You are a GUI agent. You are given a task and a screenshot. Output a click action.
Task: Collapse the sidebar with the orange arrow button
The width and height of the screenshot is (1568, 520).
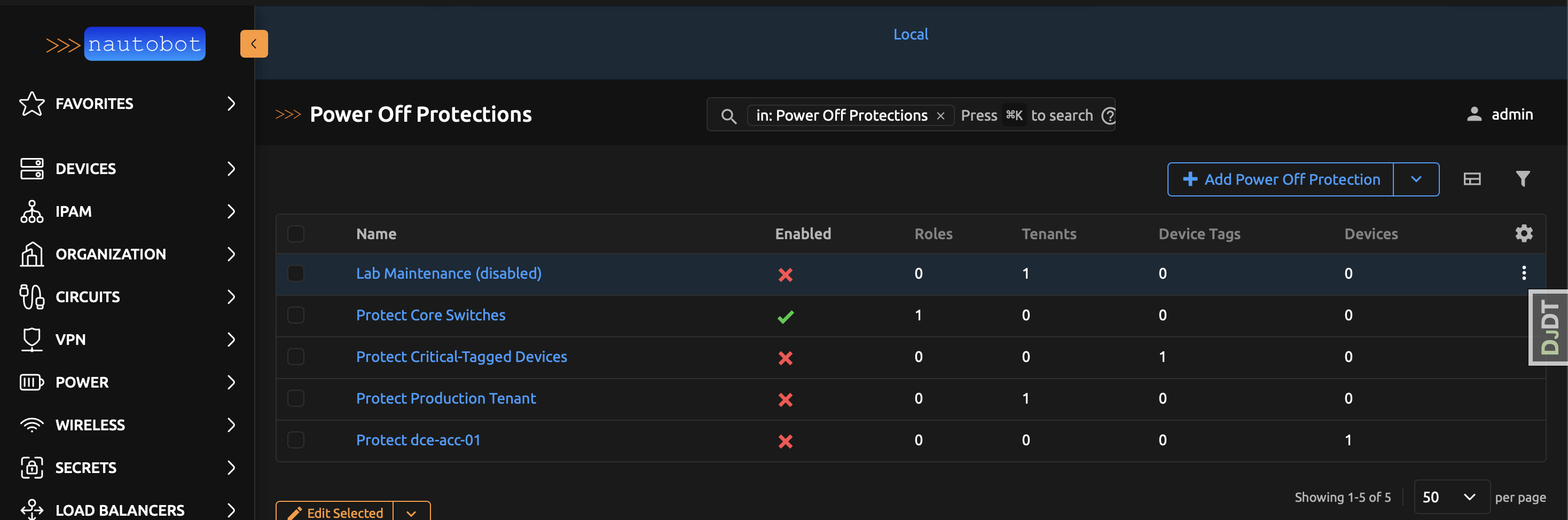254,44
